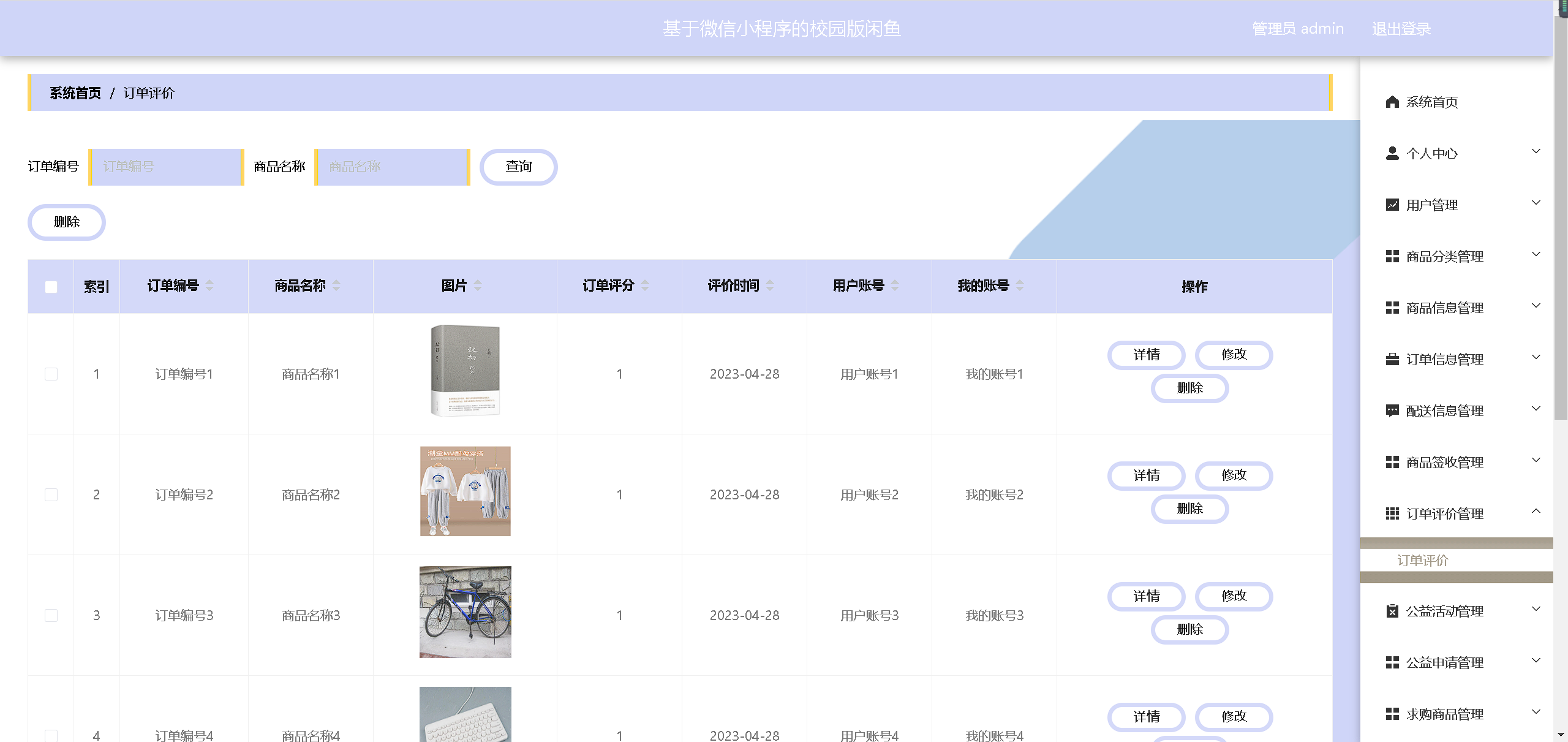Click the chat bubble icon beside 配送信息管理
The image size is (1568, 742).
[1392, 411]
